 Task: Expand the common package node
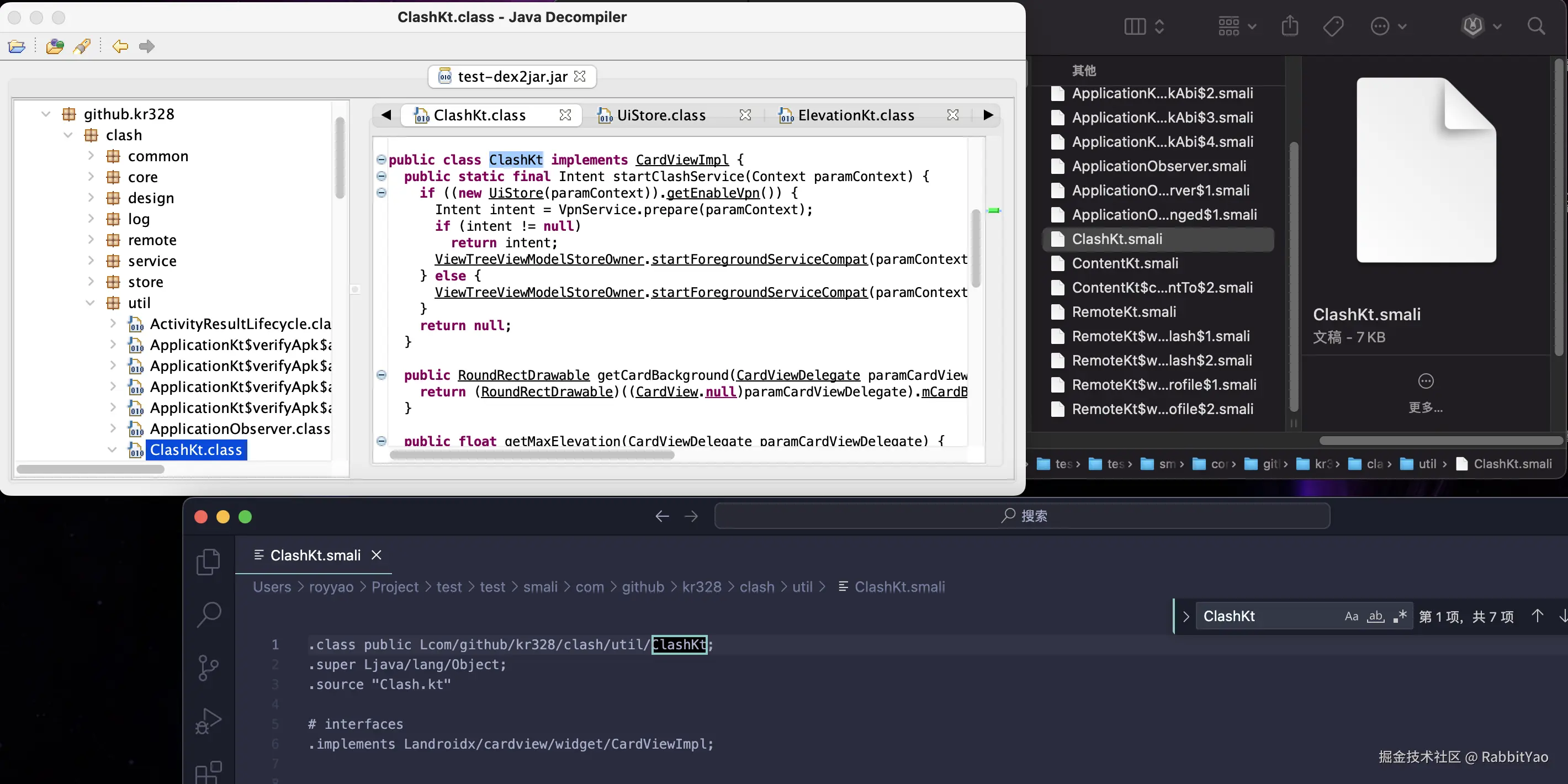(91, 156)
